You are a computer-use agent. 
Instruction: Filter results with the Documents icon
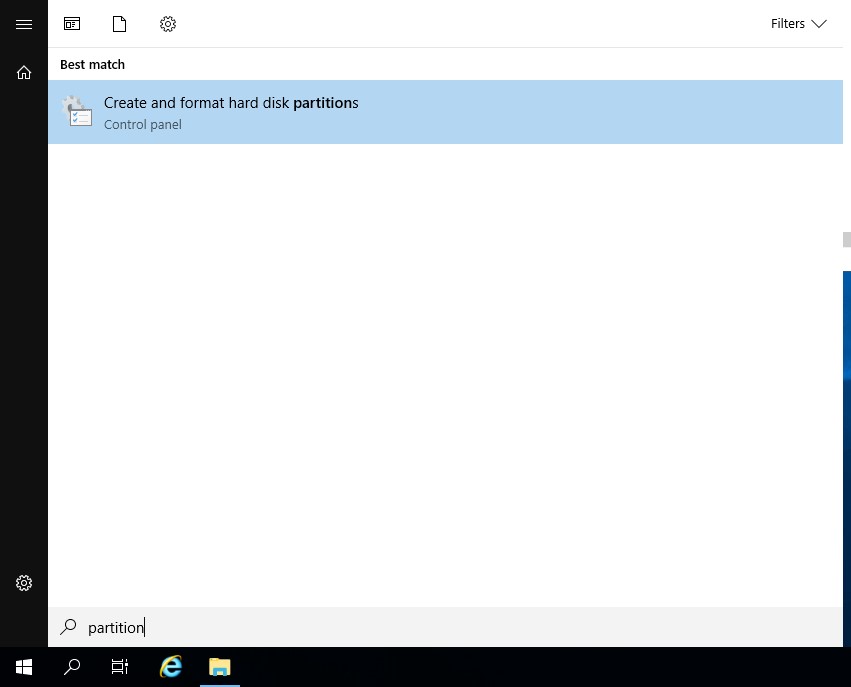coord(119,23)
